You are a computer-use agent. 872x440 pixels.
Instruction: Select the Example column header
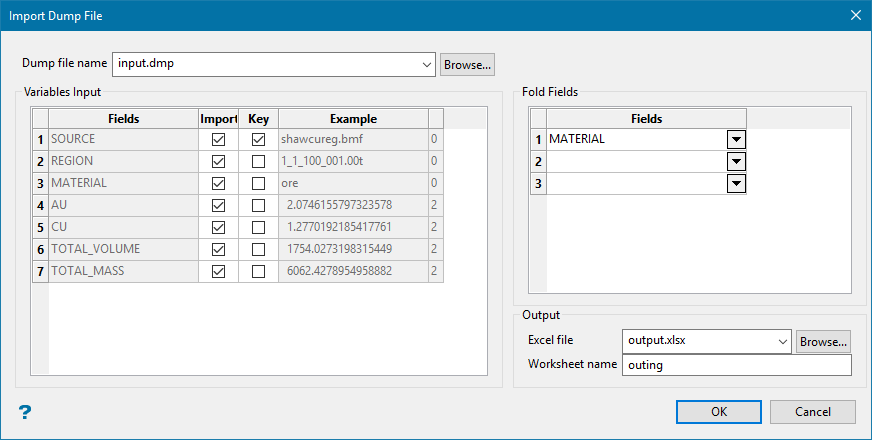tap(353, 119)
